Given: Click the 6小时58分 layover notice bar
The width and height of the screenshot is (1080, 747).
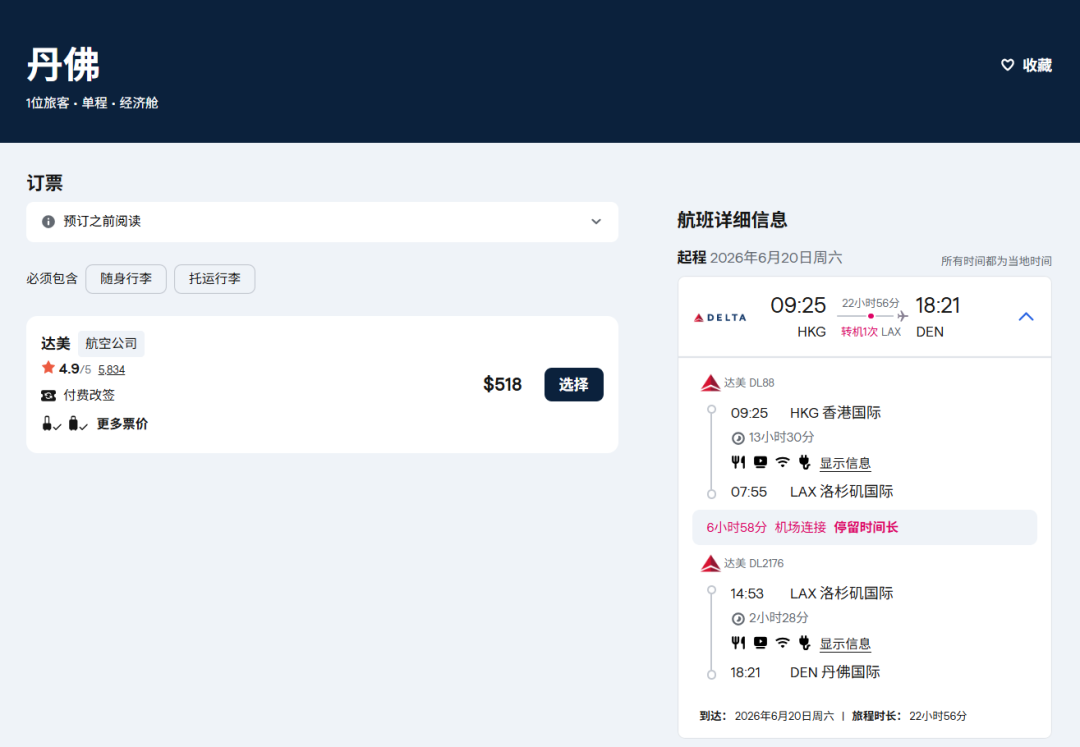Looking at the screenshot, I should point(864,527).
